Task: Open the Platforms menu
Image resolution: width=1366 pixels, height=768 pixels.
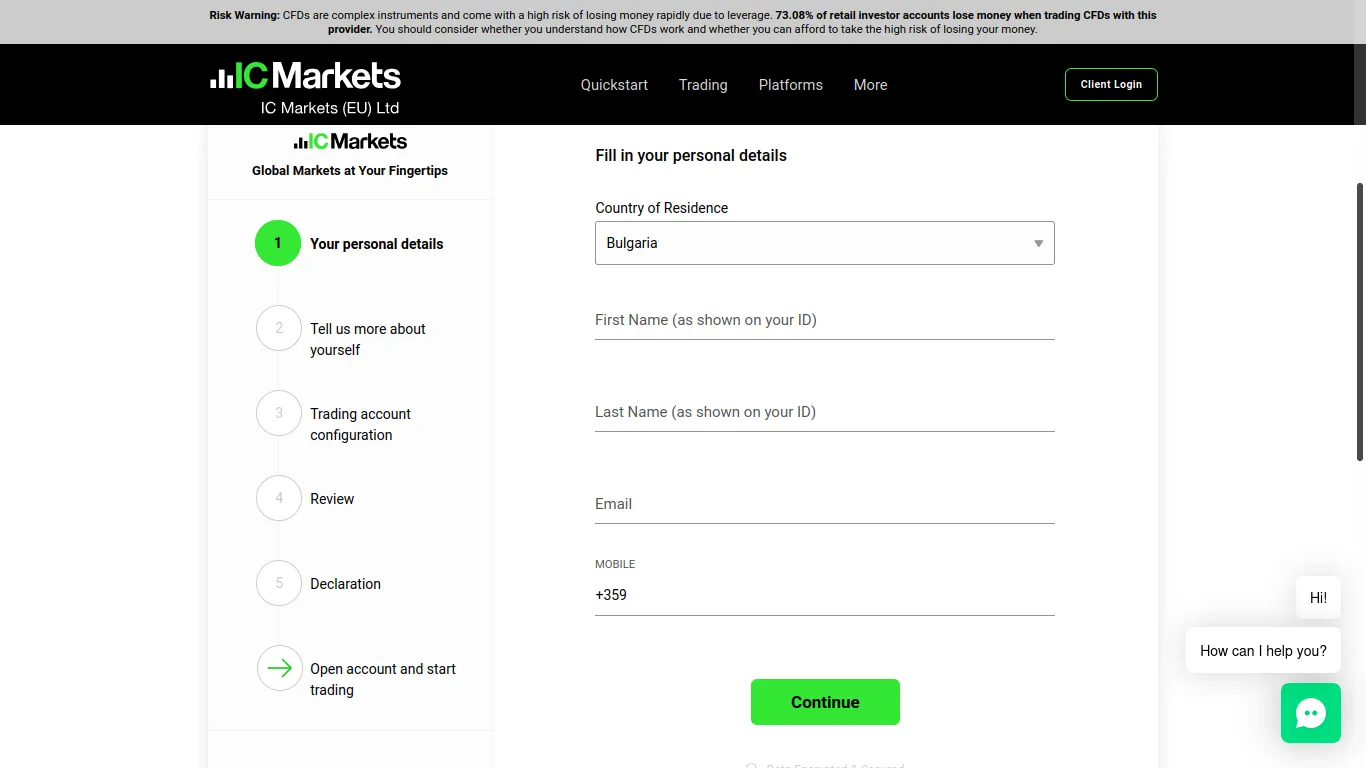Action: [790, 85]
